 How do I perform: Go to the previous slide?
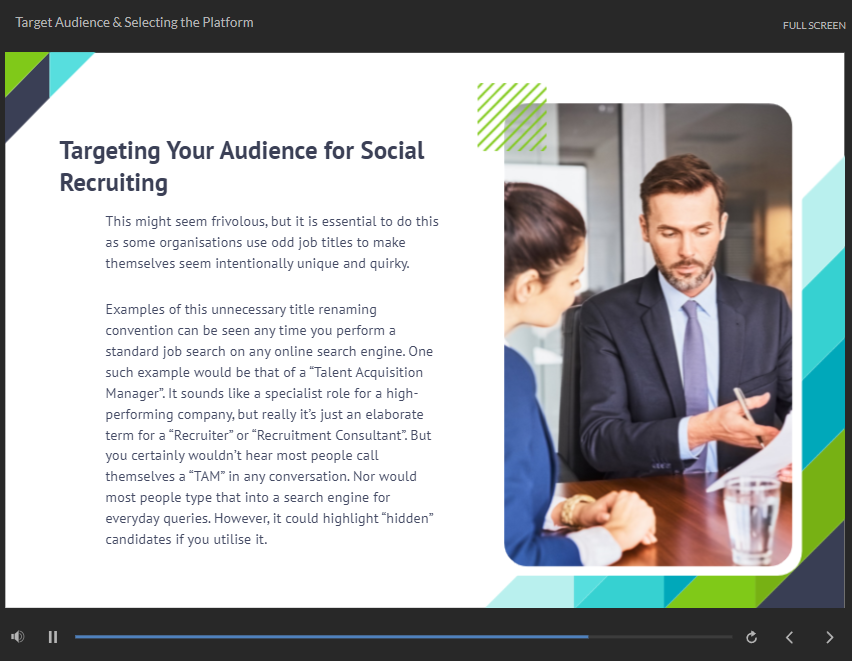790,637
